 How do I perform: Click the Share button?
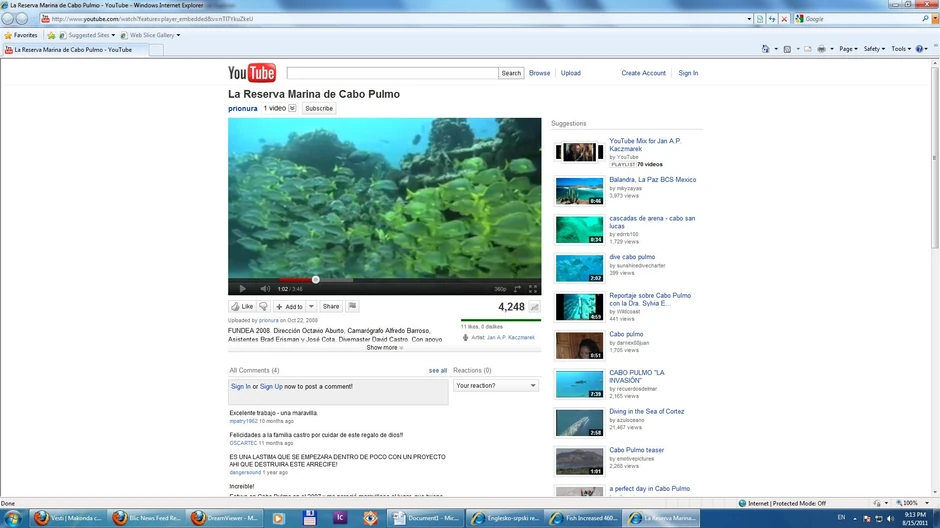[331, 307]
